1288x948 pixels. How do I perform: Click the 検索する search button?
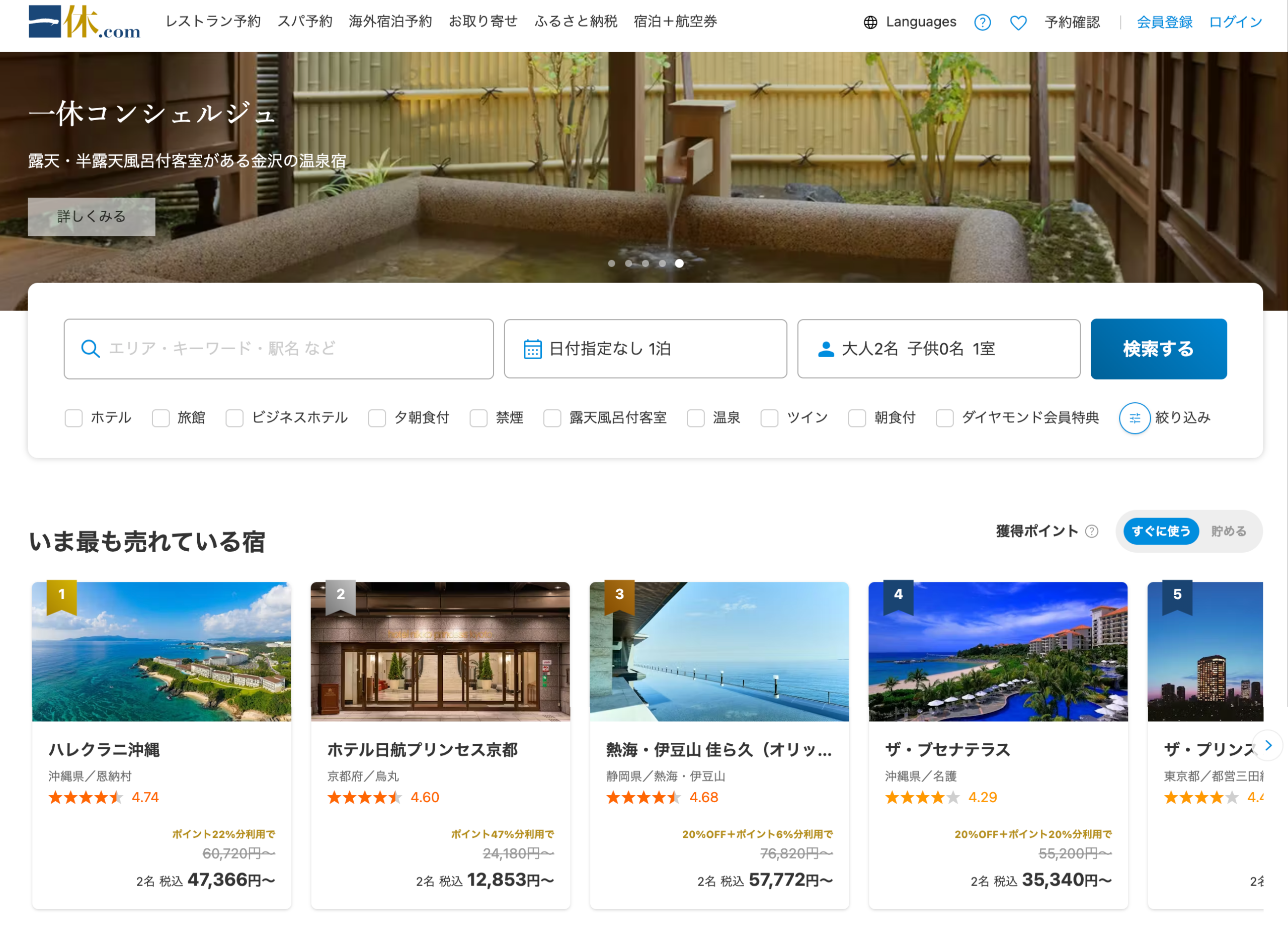(1158, 349)
